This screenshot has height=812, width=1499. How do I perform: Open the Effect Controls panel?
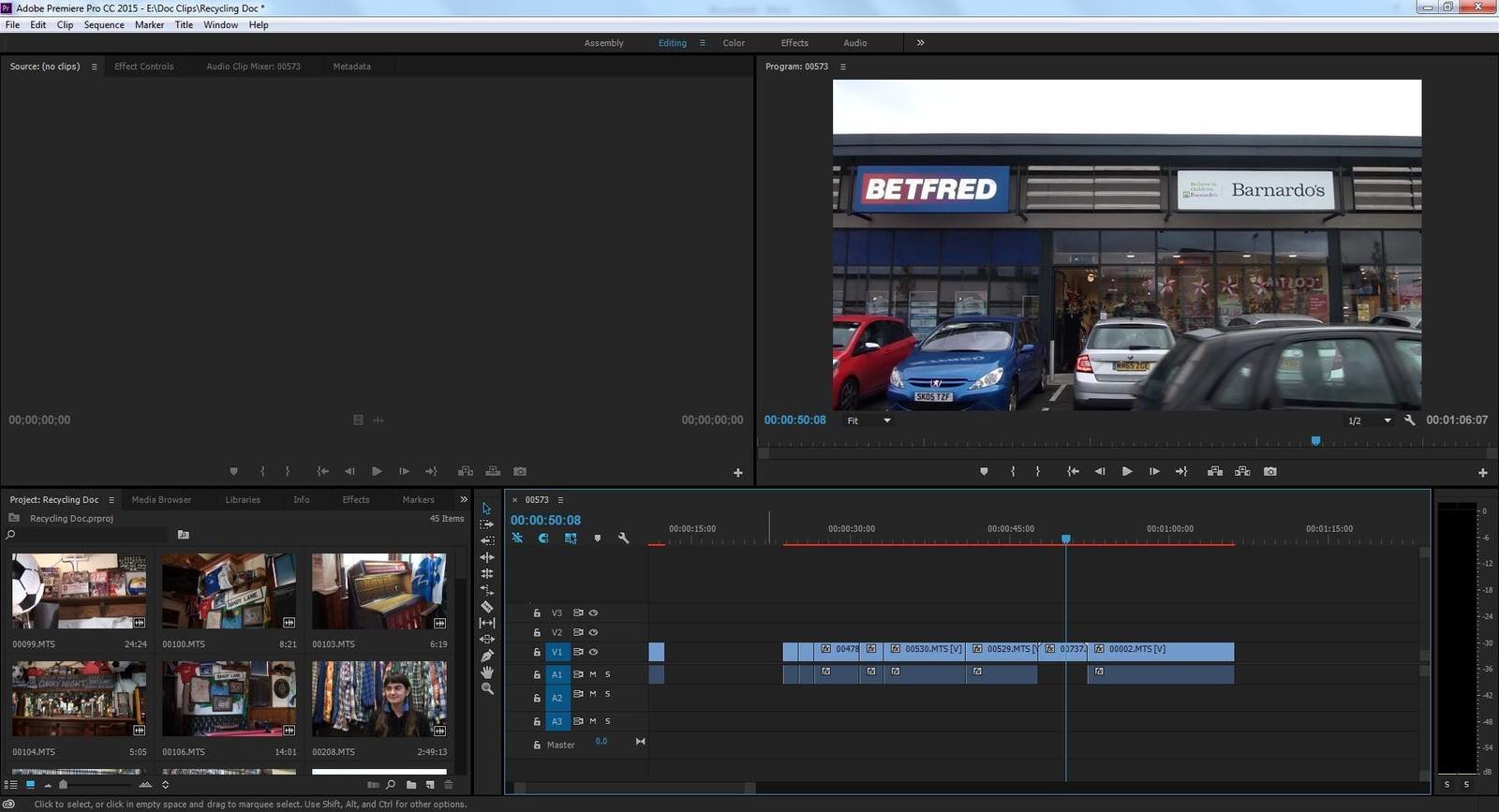point(143,66)
